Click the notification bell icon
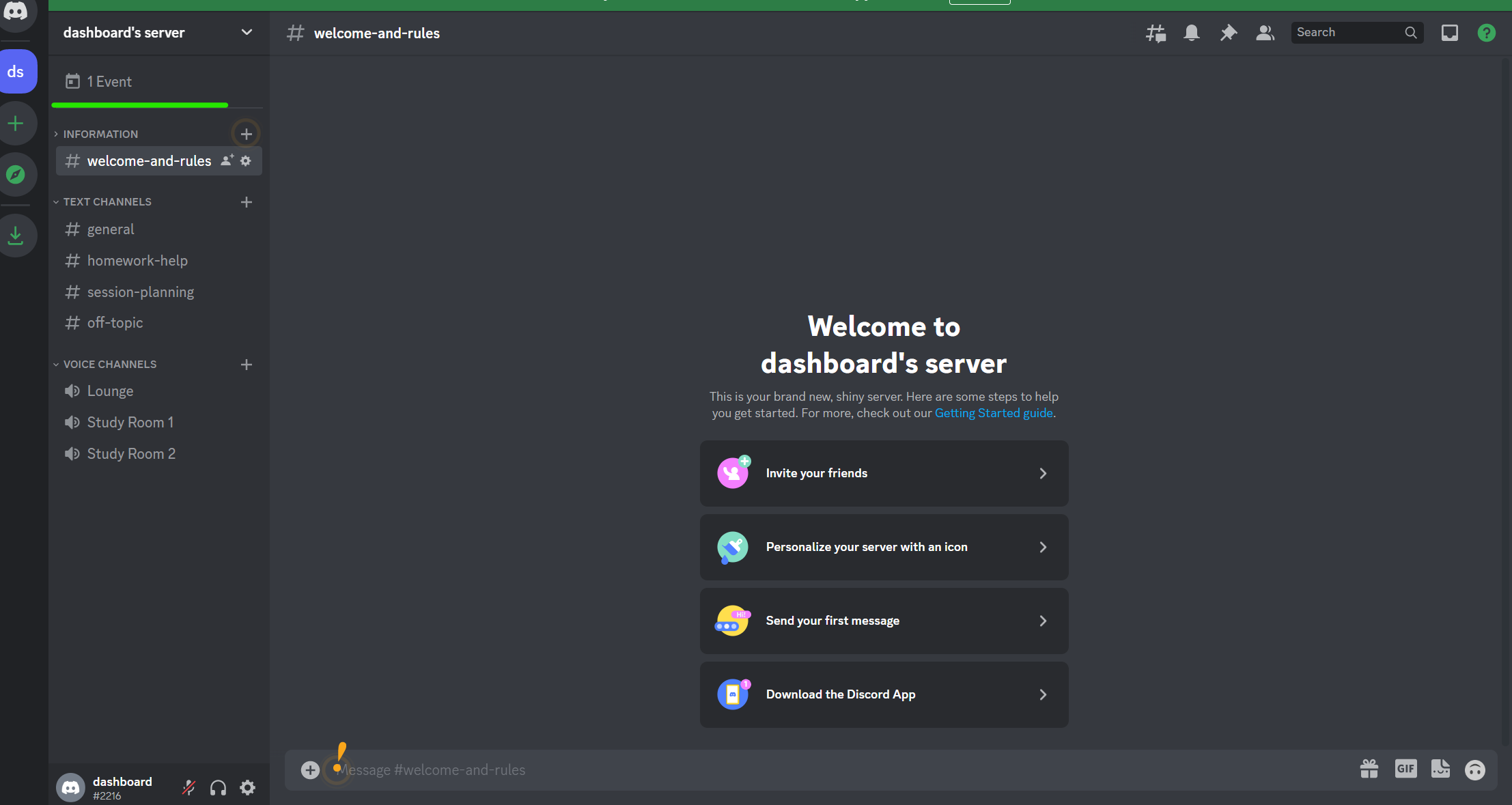Screen dimensions: 1512x805 pos(1192,32)
